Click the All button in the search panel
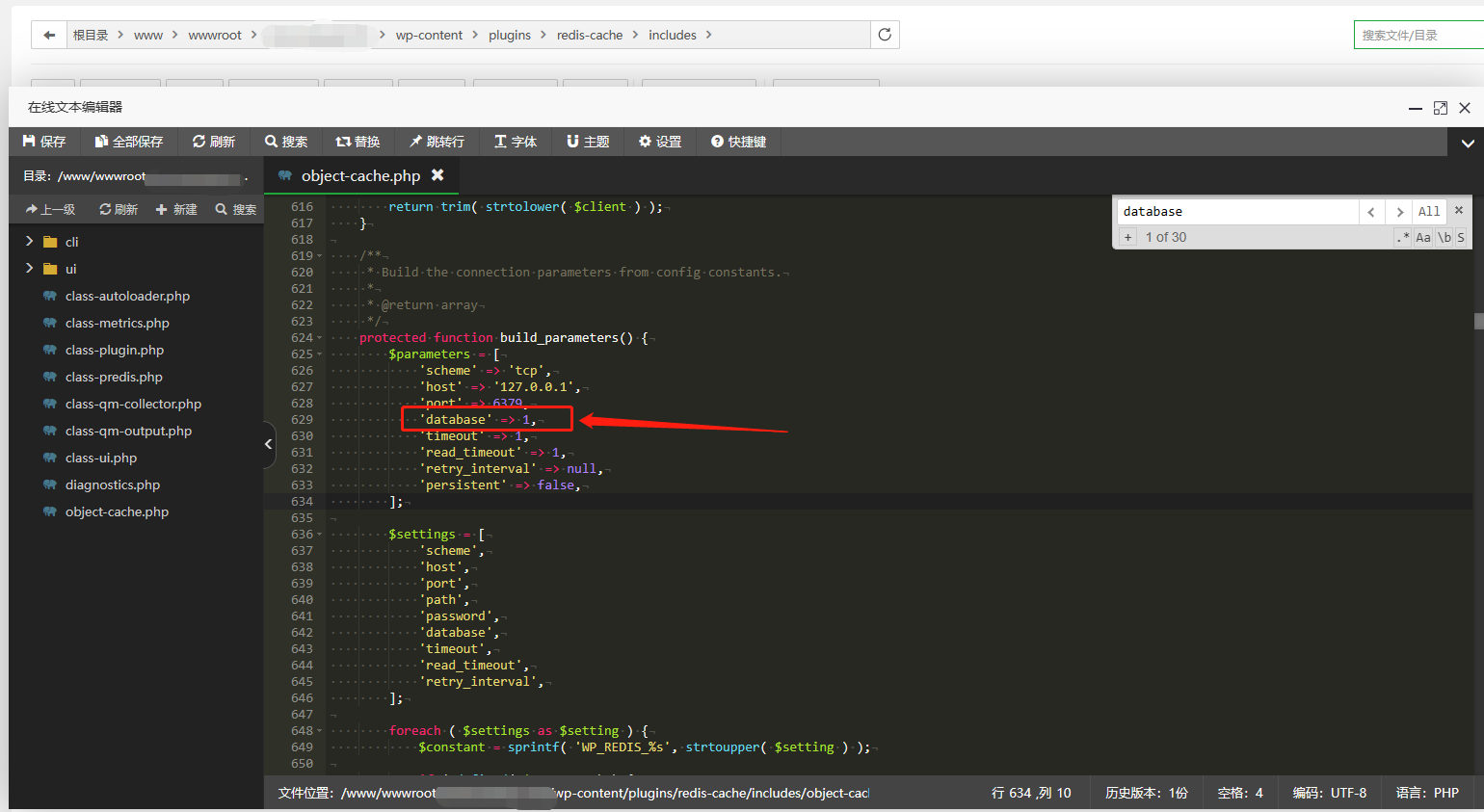Image resolution: width=1484 pixels, height=812 pixels. pos(1429,211)
